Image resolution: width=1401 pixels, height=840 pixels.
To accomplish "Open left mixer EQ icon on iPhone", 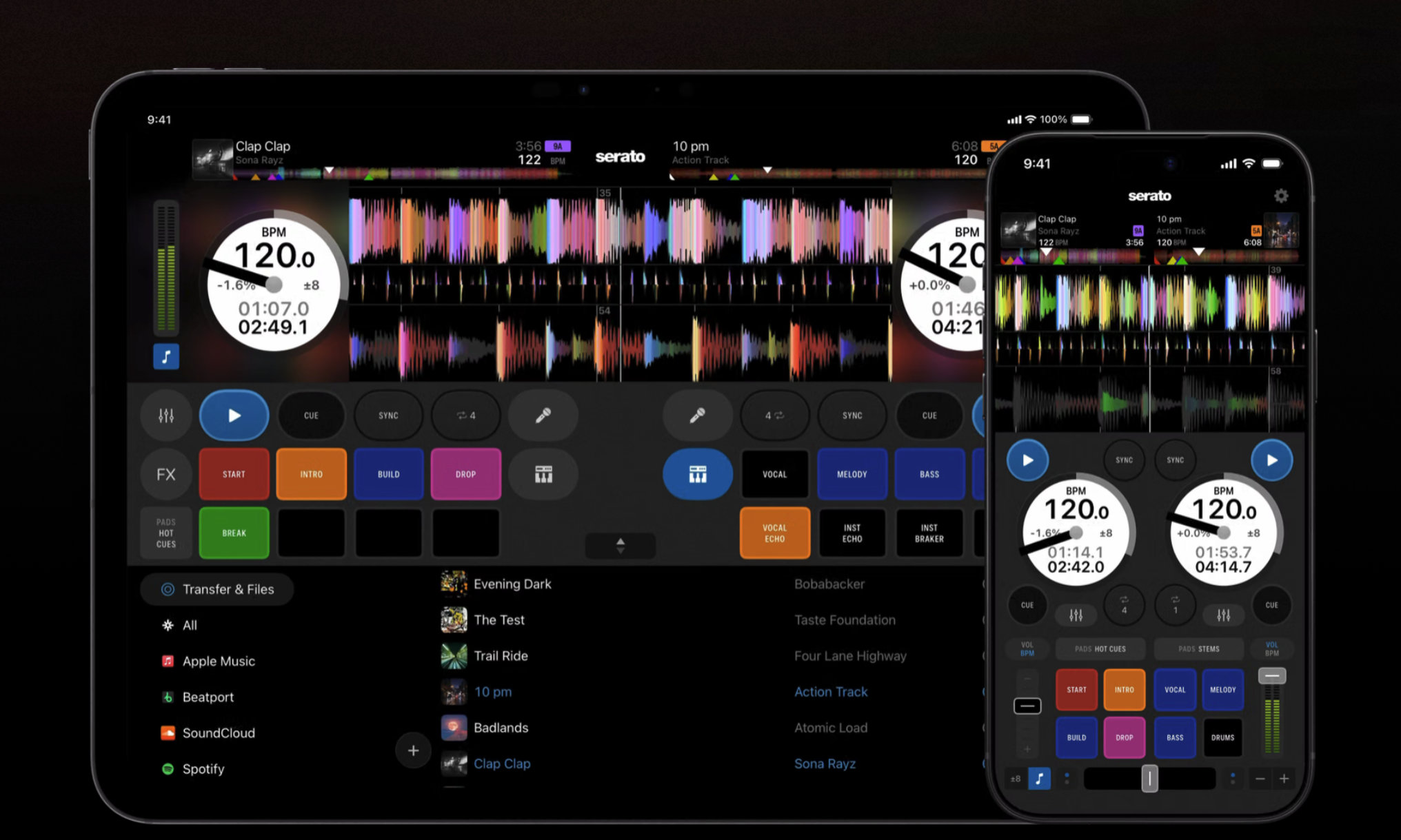I will pos(1076,615).
